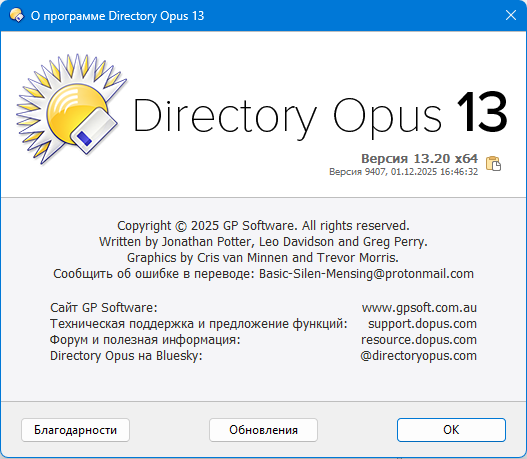Viewport: 527px width, 459px height.
Task: Click the 'Версия 9407, 01.12.2025 16:46:32' build line
Action: (403, 172)
